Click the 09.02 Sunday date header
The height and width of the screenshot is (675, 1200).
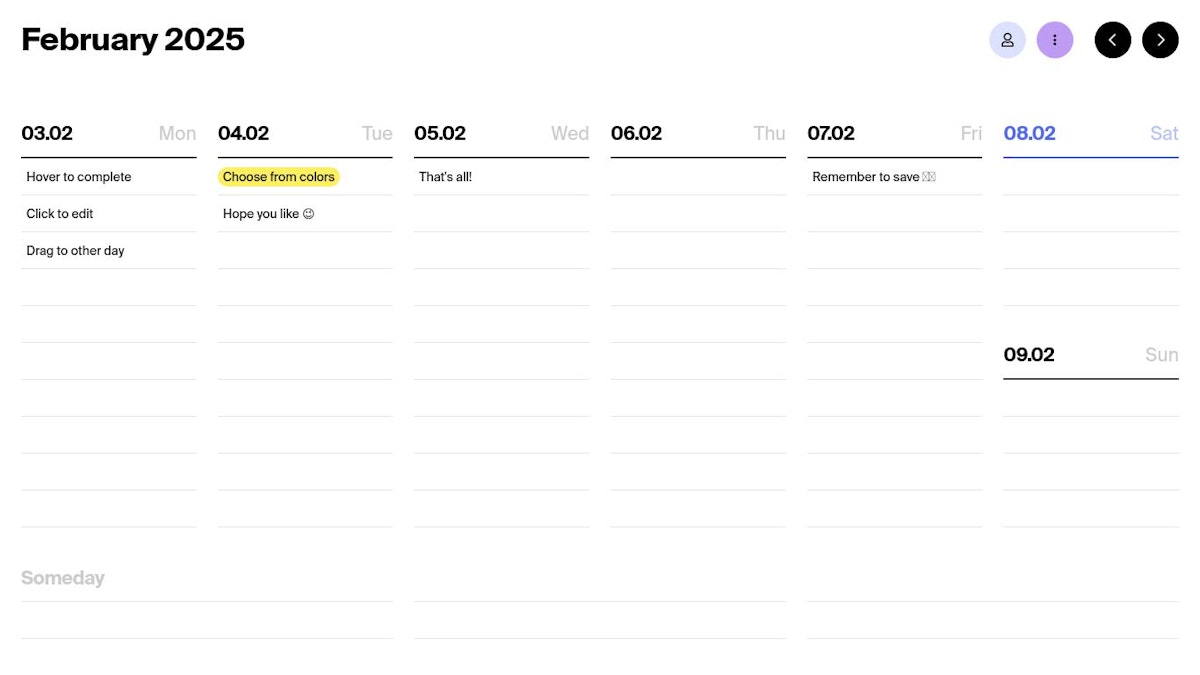[1029, 355]
